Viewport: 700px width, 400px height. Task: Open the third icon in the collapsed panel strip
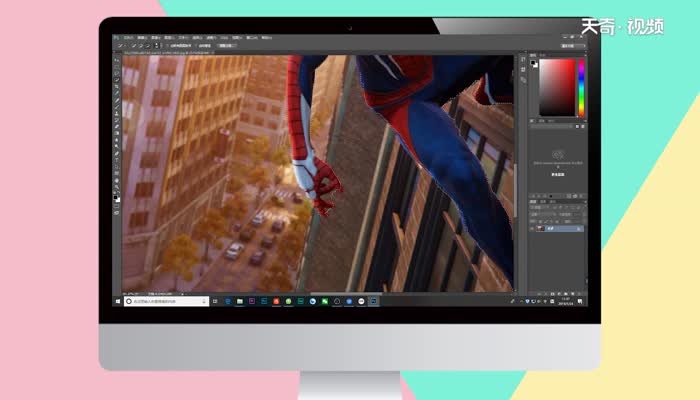coord(523,80)
